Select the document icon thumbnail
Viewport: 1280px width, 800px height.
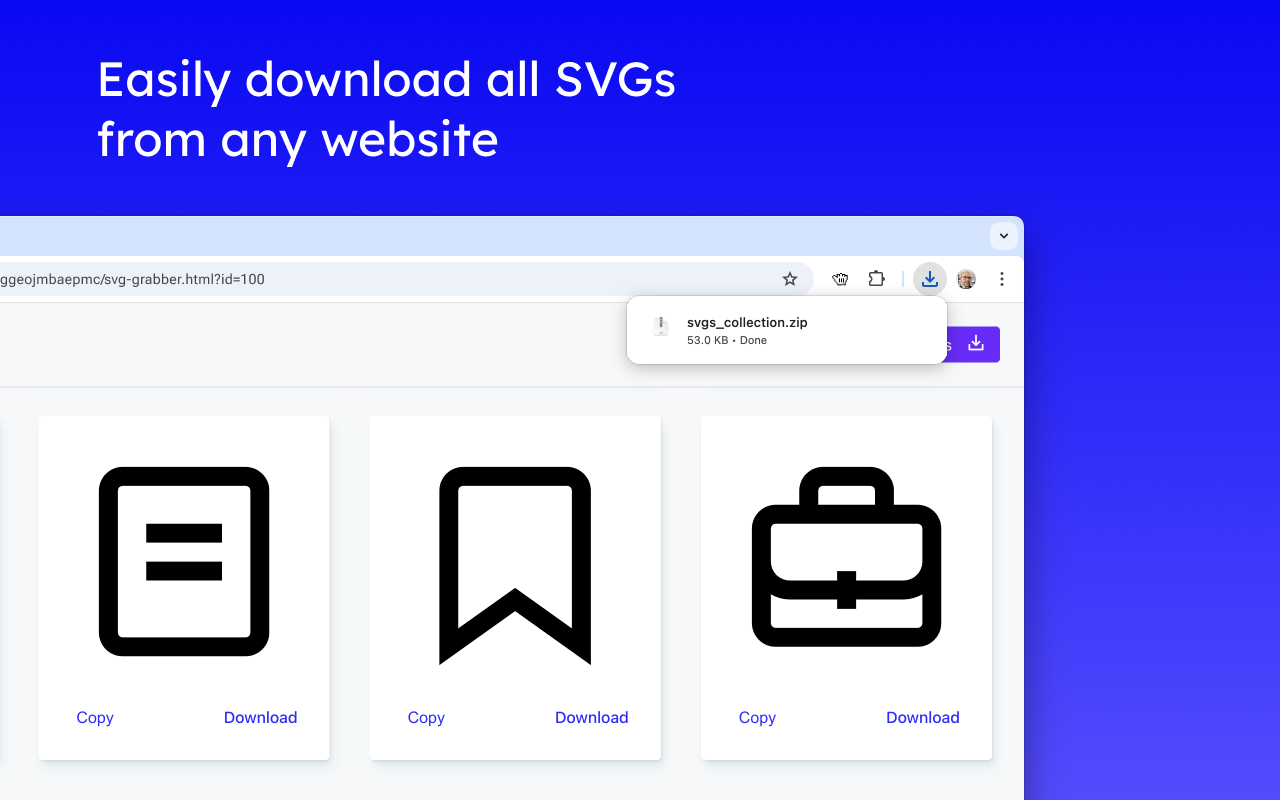pyautogui.click(x=184, y=562)
